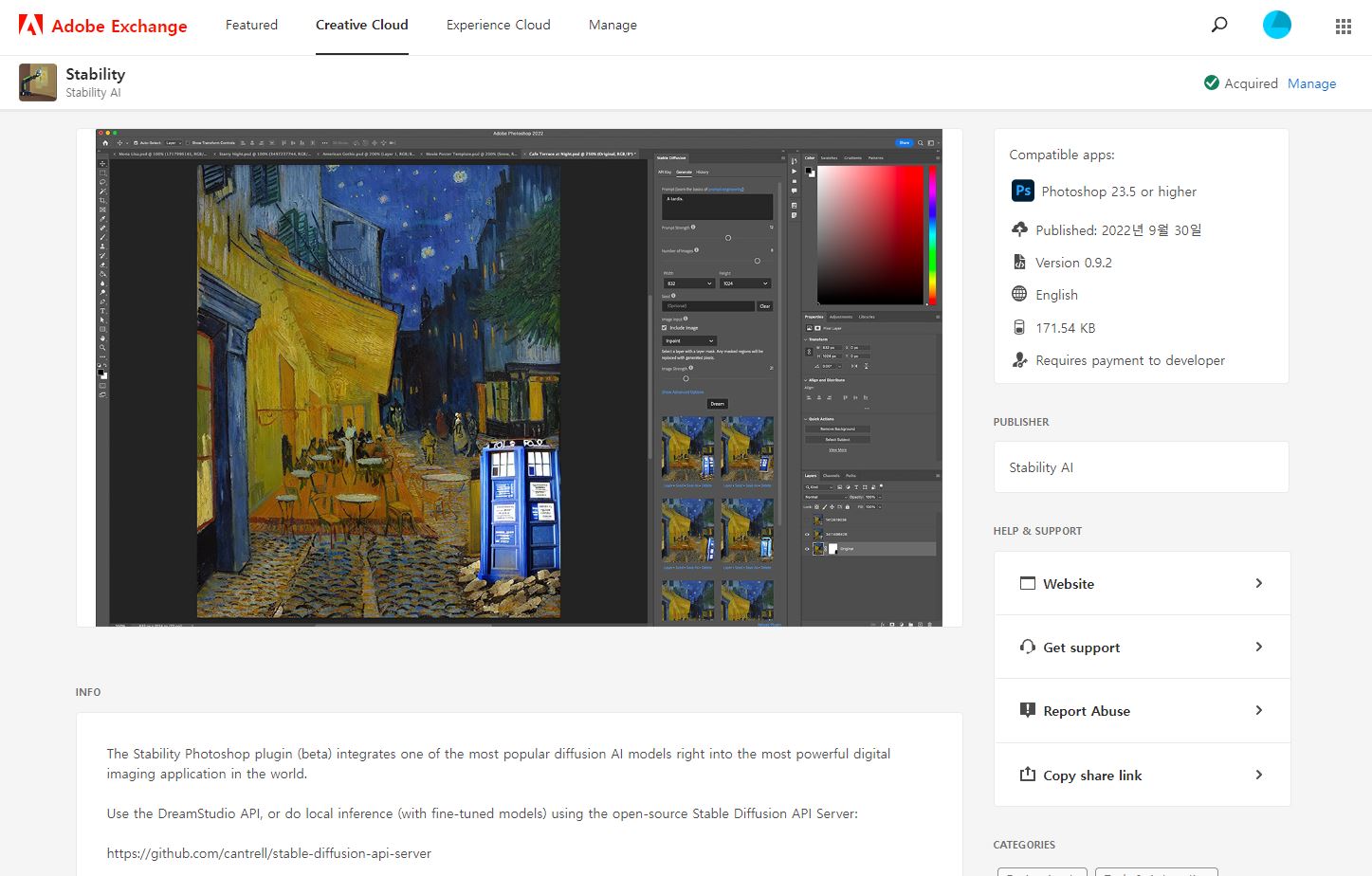Click the exclamation flag icon beside Report Abuse
This screenshot has height=876, width=1372.
pyautogui.click(x=1028, y=710)
